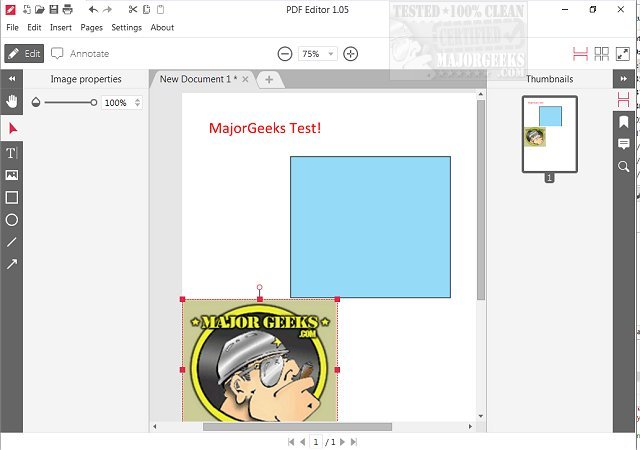
Task: Switch to Edit mode
Action: pyautogui.click(x=24, y=53)
